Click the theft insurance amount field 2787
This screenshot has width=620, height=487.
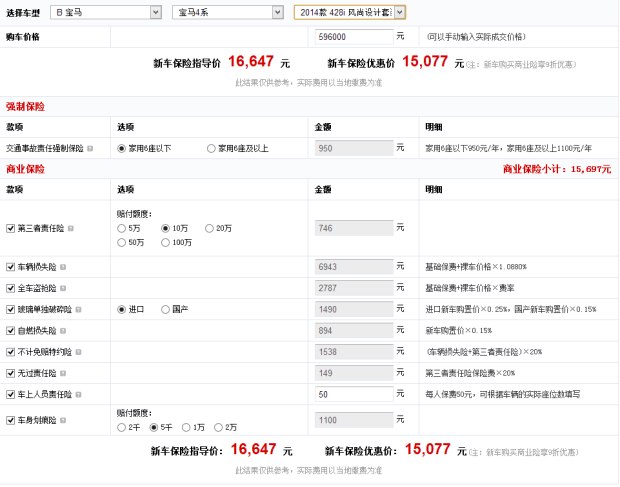354,289
